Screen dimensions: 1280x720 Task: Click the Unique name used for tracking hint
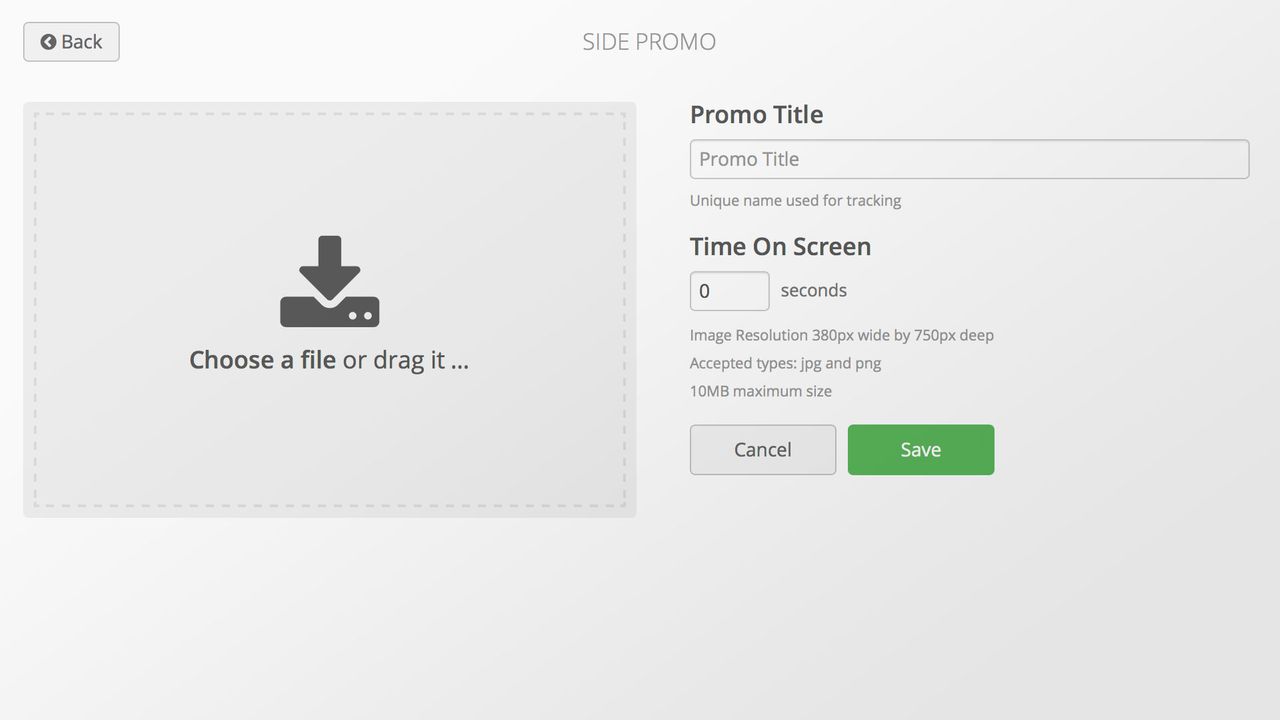795,200
